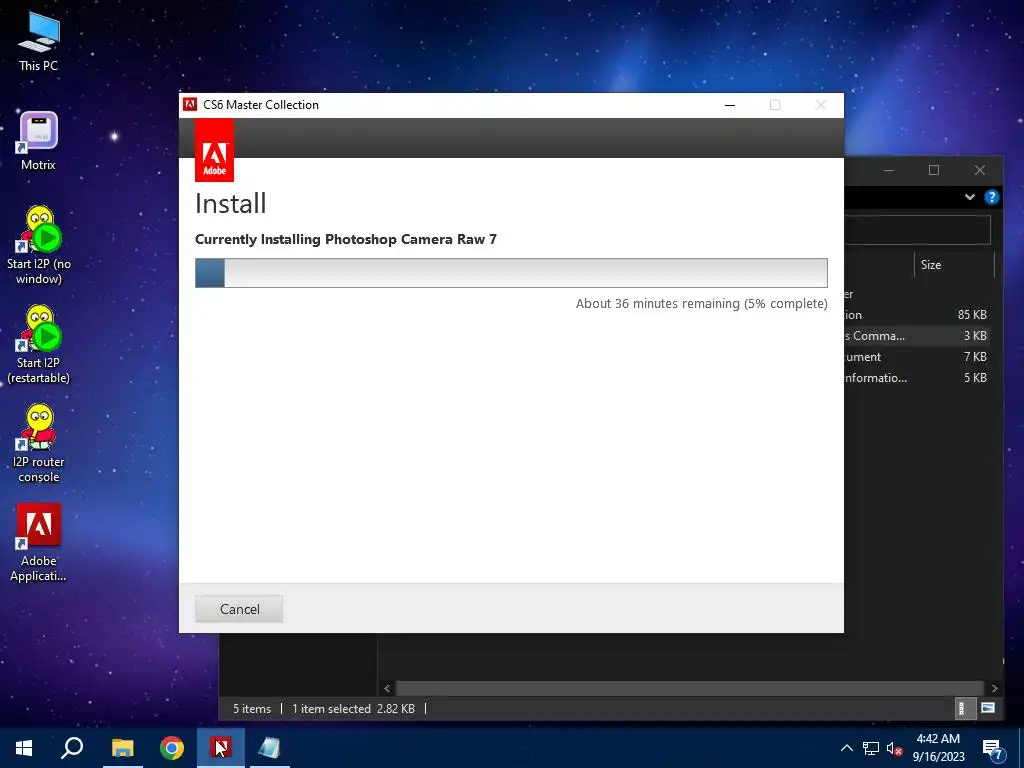Select the 85 KB file row in Explorer
Screen dimensions: 1024x768
(917, 315)
